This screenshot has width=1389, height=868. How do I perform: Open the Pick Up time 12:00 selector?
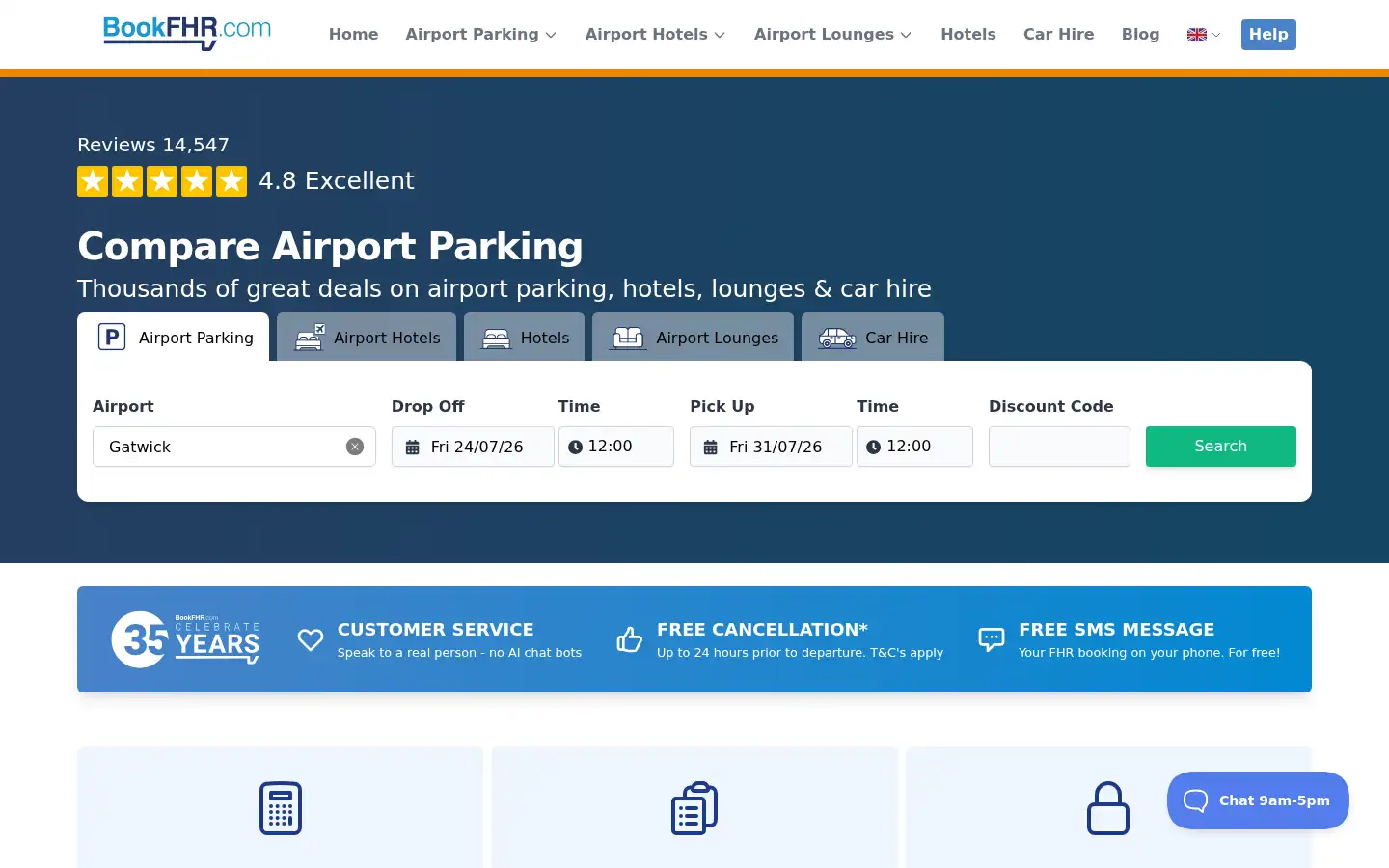[x=914, y=447]
